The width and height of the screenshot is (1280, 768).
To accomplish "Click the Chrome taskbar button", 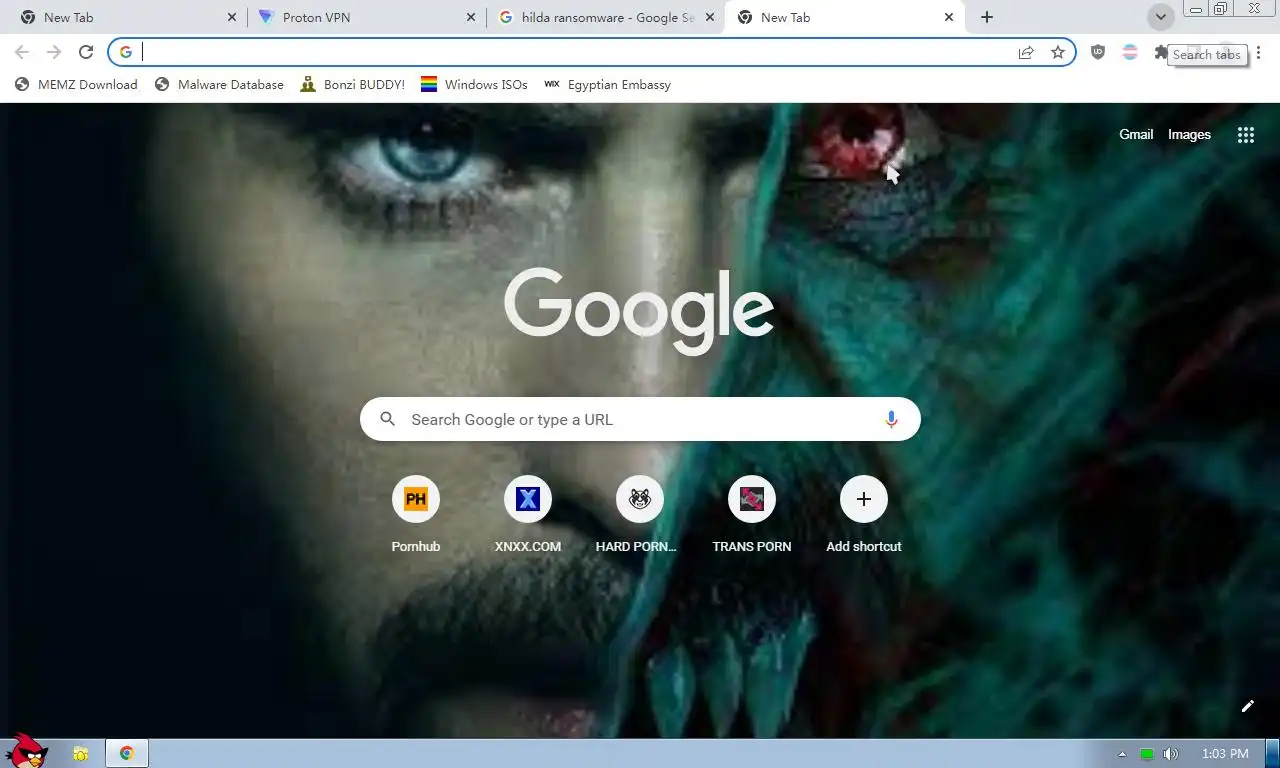I will pyautogui.click(x=127, y=753).
